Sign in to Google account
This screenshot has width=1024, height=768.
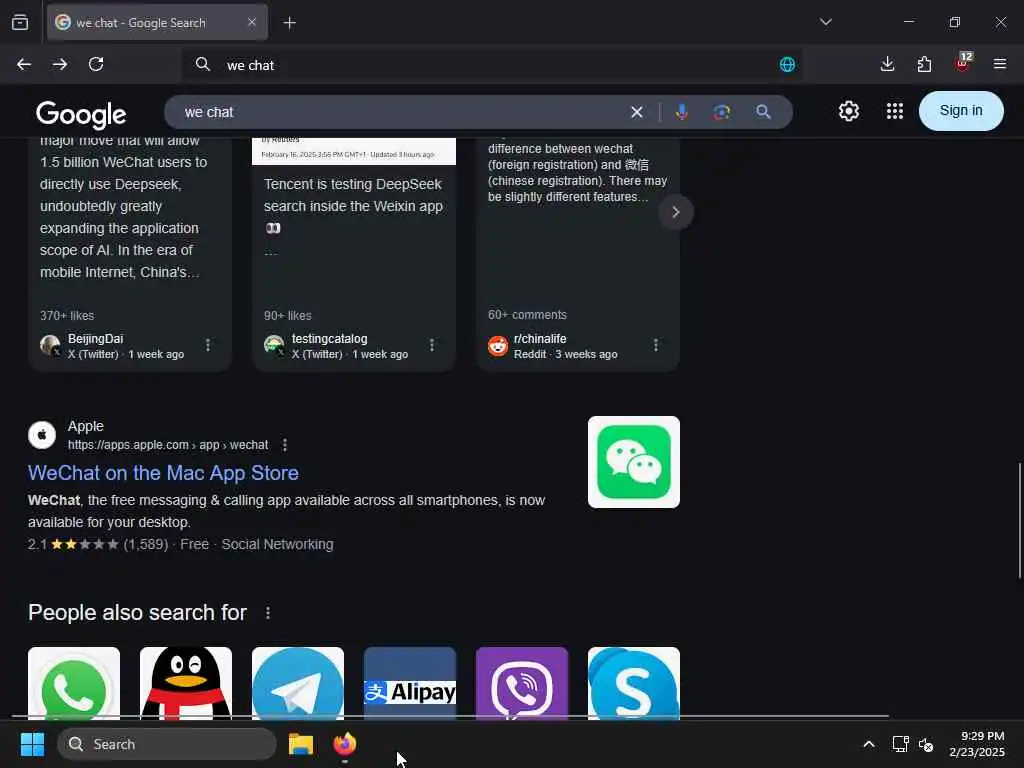click(x=961, y=111)
